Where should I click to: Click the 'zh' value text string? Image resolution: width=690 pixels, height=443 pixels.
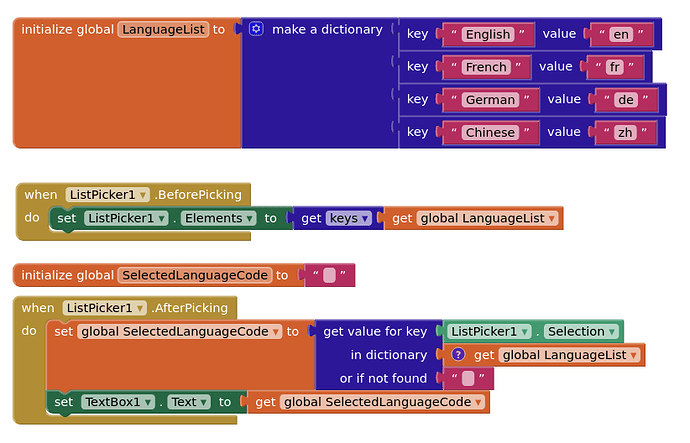(624, 132)
